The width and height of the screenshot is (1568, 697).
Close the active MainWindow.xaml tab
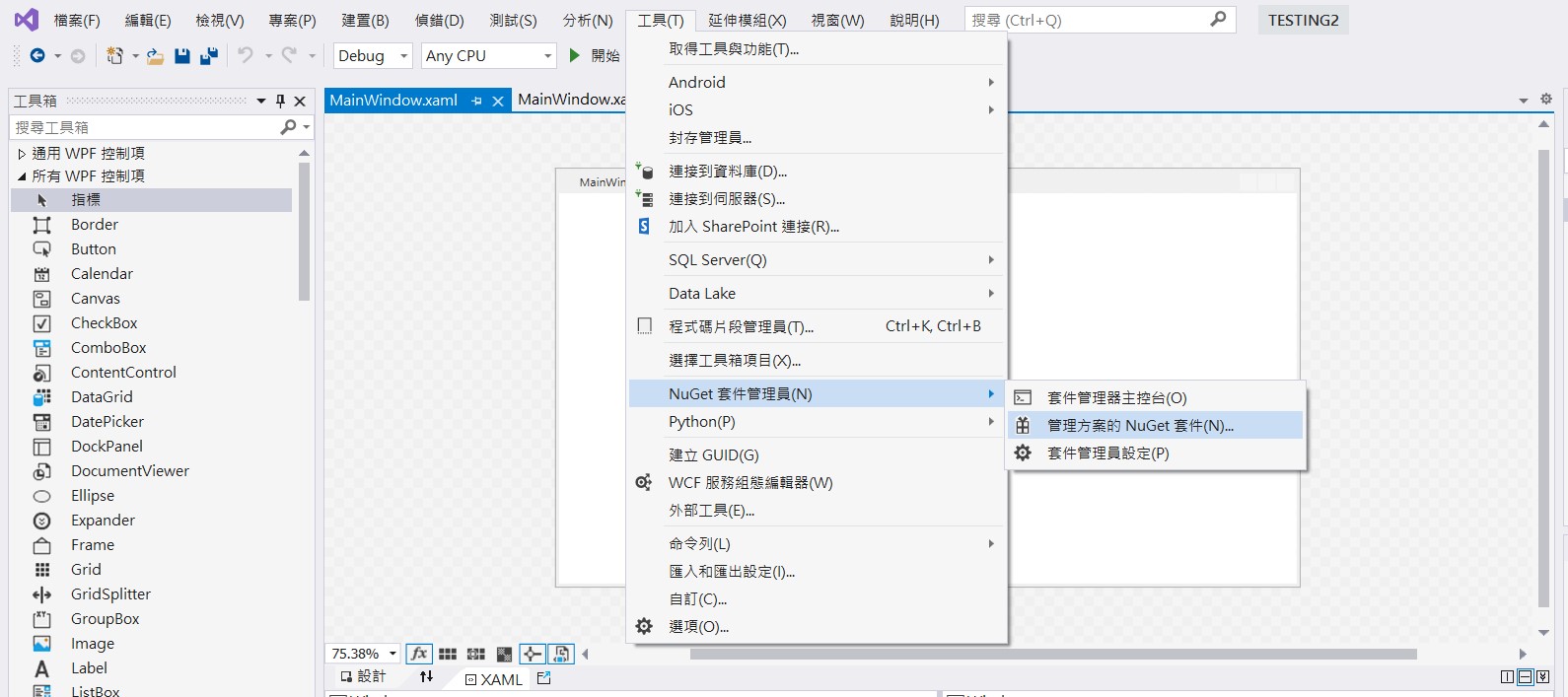point(498,101)
